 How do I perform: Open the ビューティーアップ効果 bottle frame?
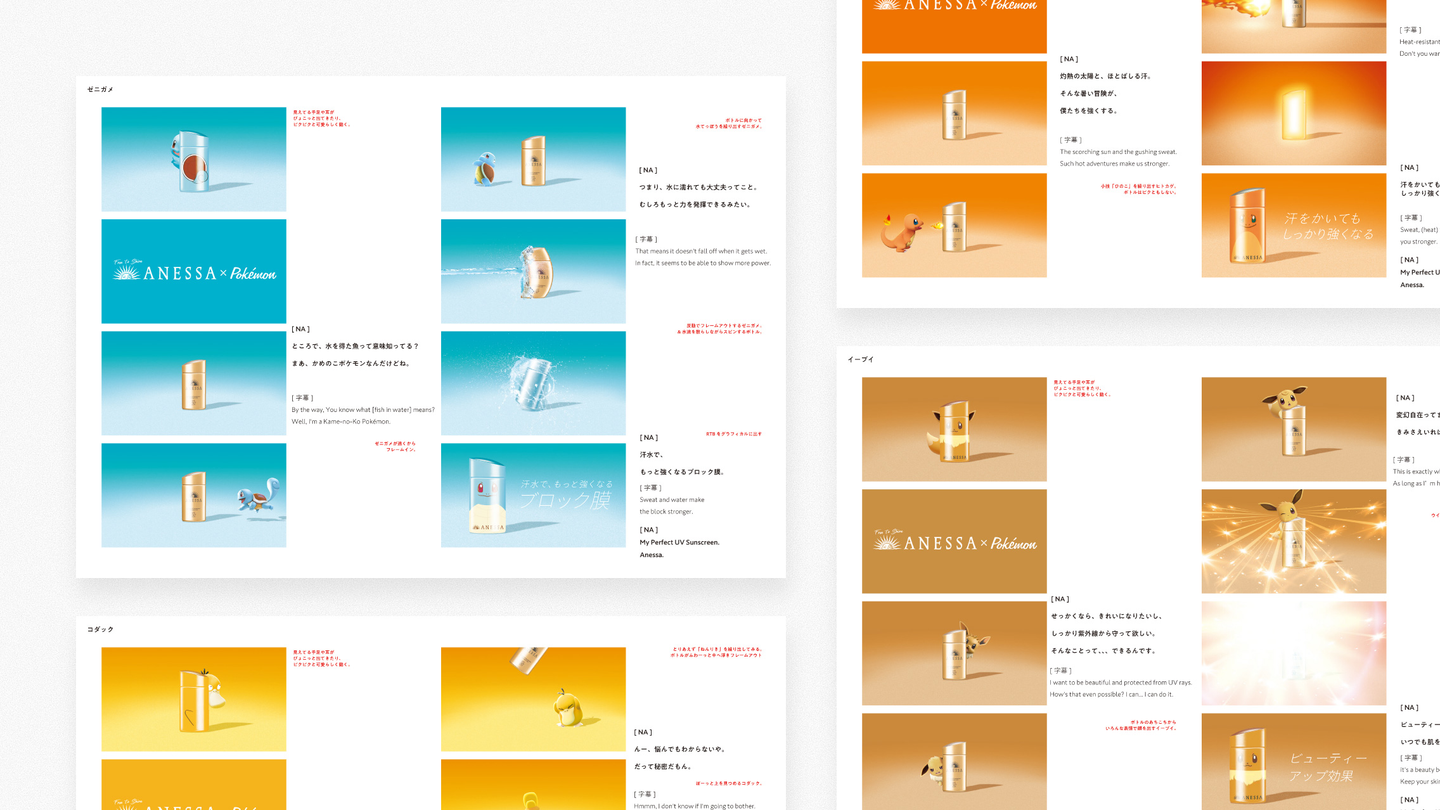pyautogui.click(x=1294, y=761)
